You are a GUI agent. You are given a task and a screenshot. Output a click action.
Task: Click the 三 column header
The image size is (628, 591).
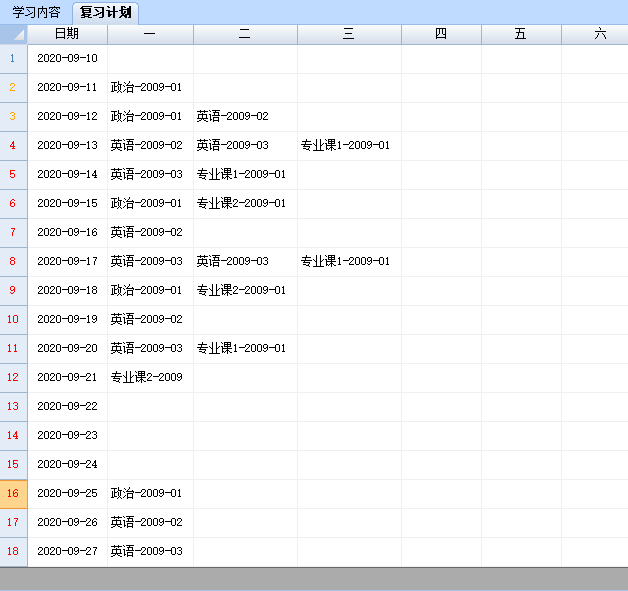coord(349,34)
